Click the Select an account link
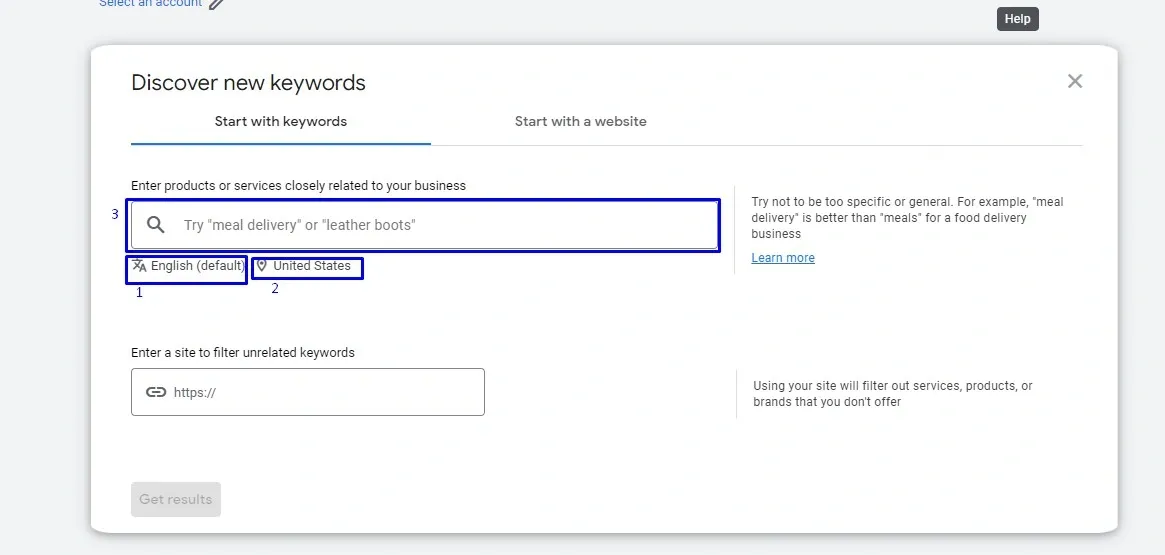 pos(151,3)
